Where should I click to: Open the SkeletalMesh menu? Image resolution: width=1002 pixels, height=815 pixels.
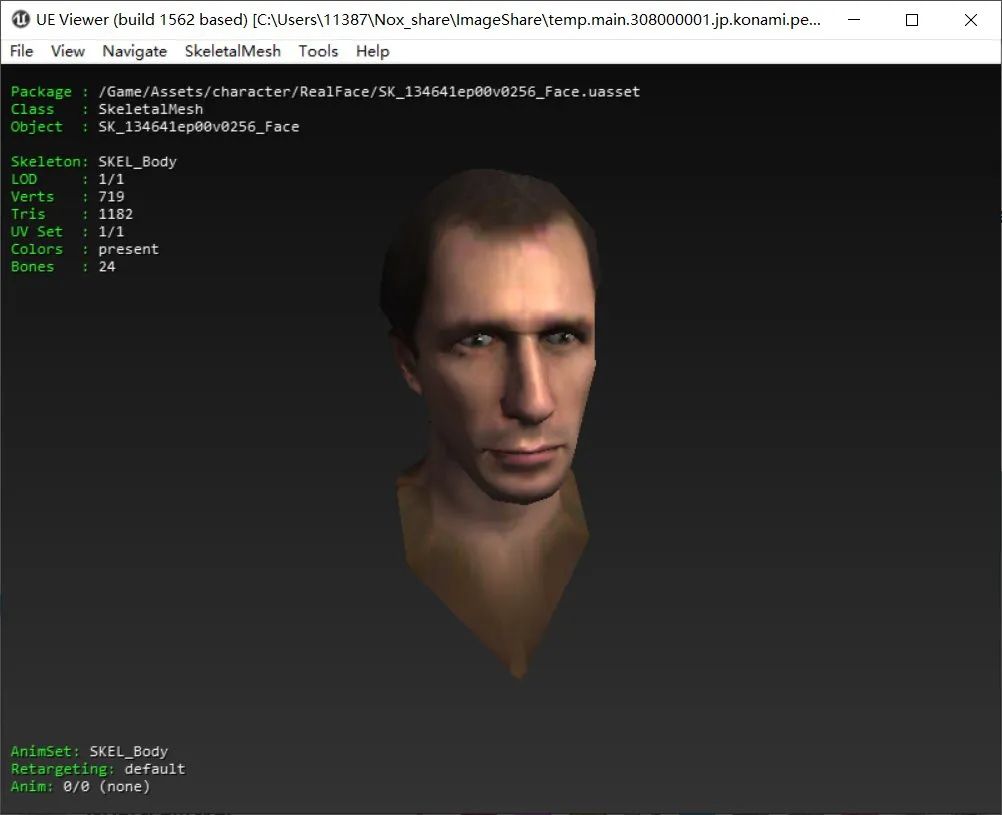(x=233, y=51)
